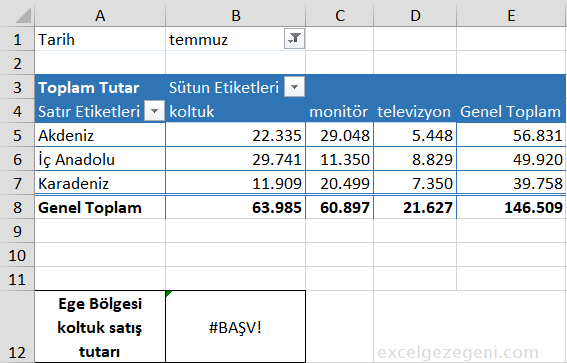The width and height of the screenshot is (567, 363).
Task: Click the Karadeniz row label
Action: pyautogui.click(x=100, y=183)
